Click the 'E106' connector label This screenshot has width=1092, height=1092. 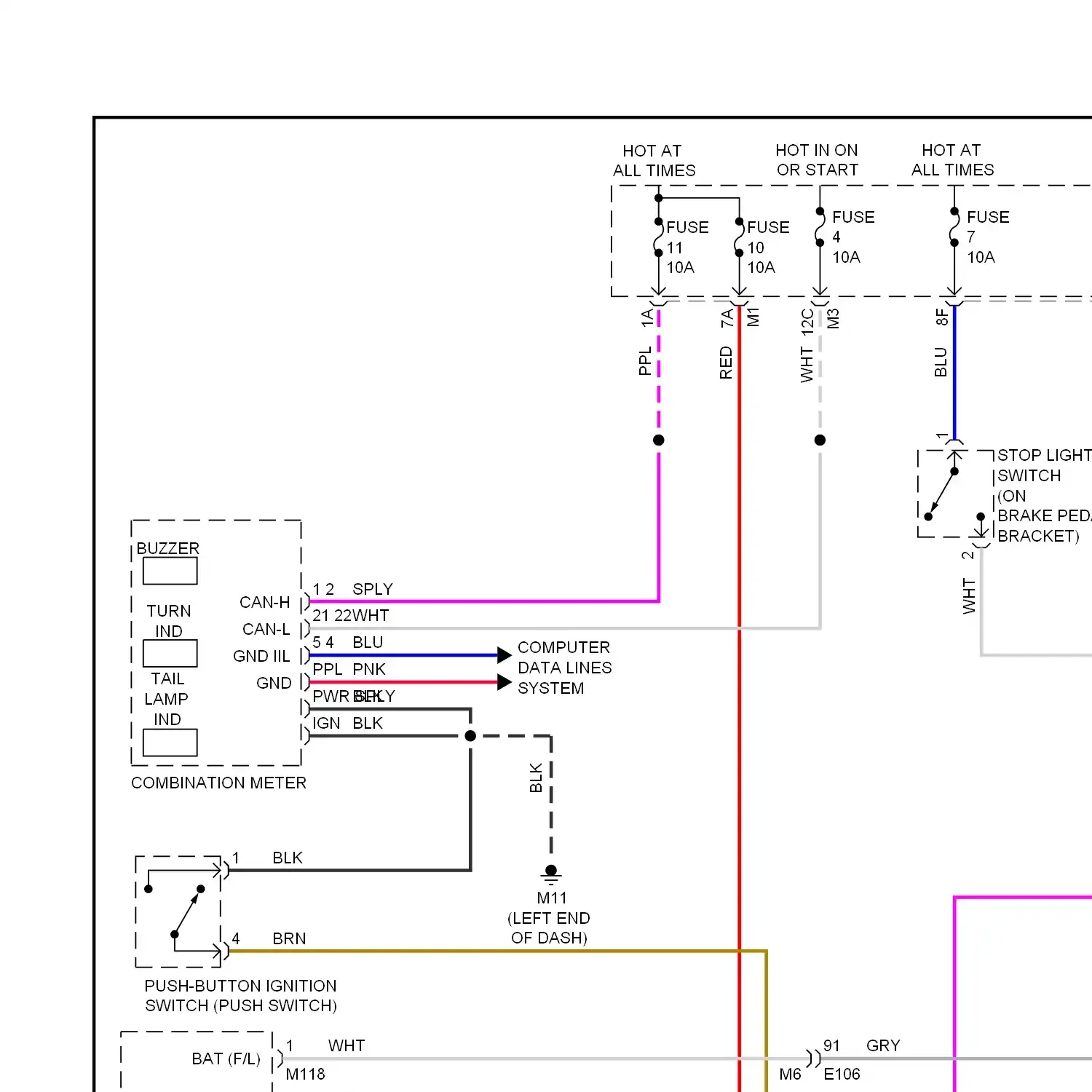pos(842,1074)
